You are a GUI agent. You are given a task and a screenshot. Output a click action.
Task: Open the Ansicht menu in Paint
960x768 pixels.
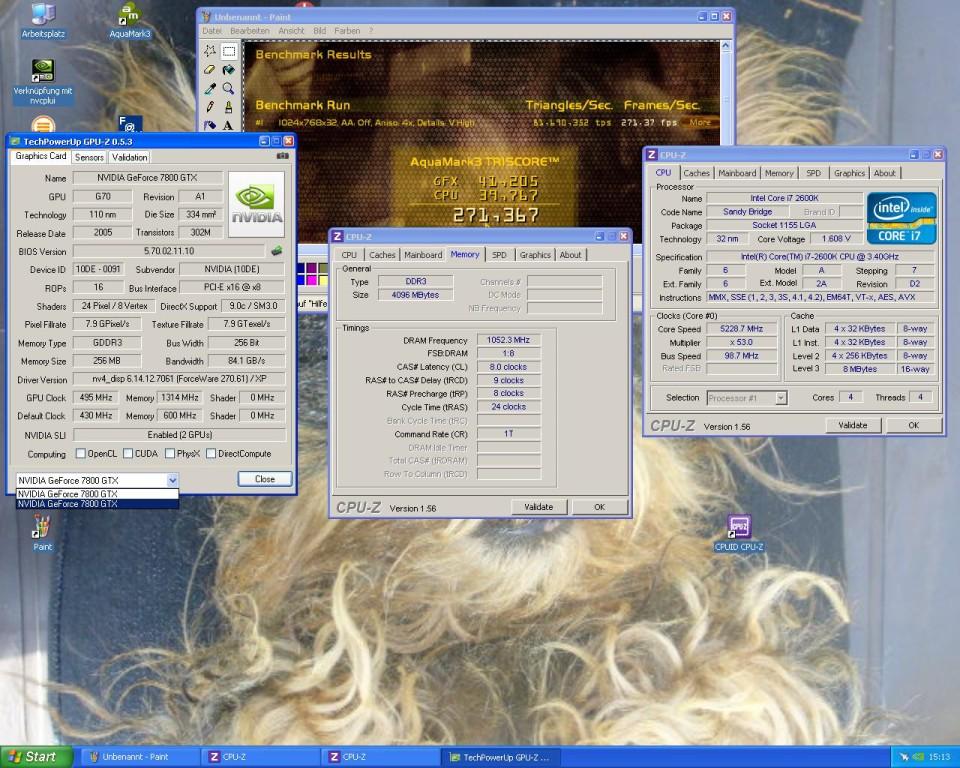click(291, 31)
